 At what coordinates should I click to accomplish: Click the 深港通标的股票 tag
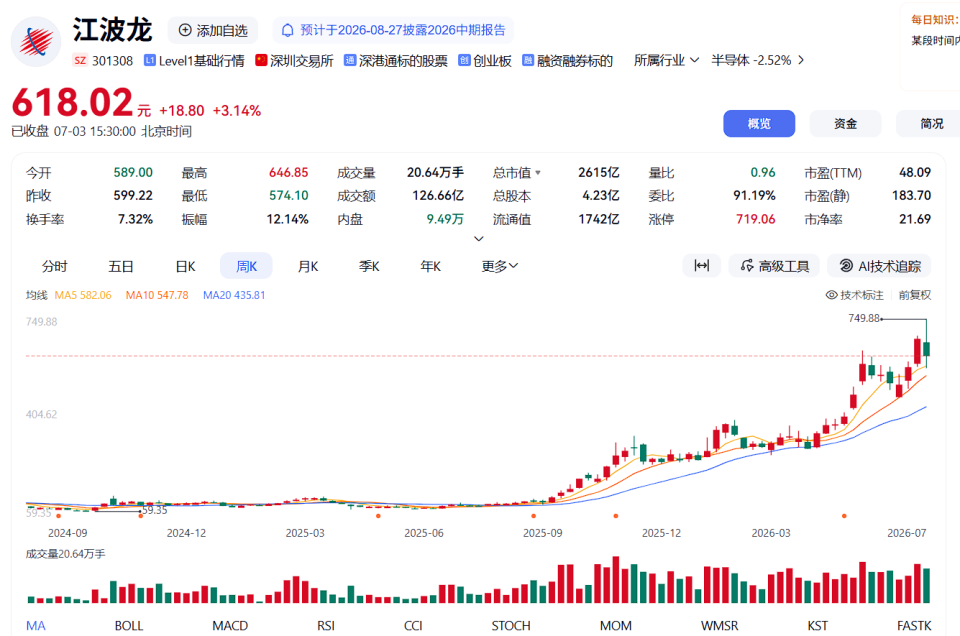(x=396, y=60)
